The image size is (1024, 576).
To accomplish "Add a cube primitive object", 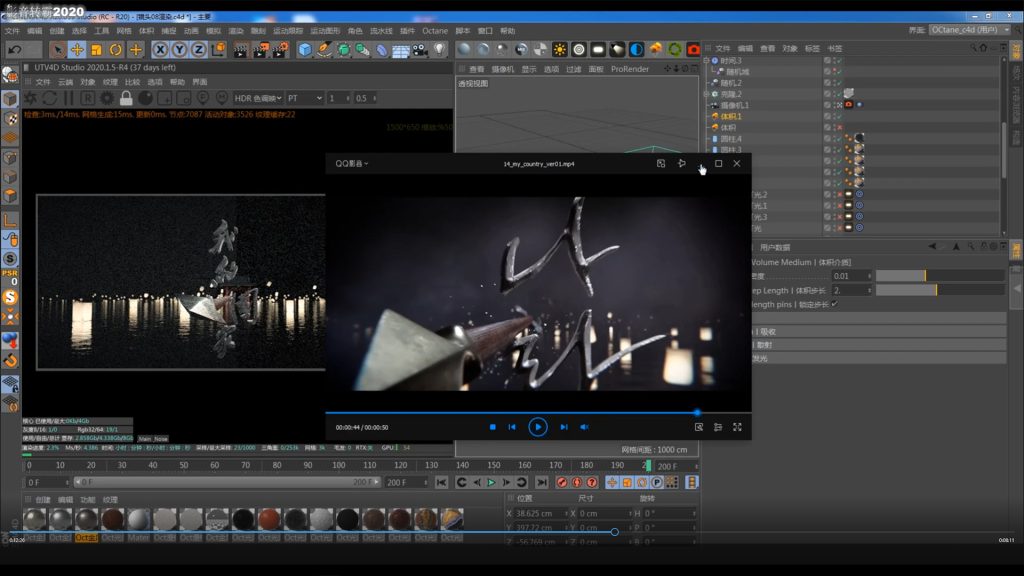I will (305, 49).
